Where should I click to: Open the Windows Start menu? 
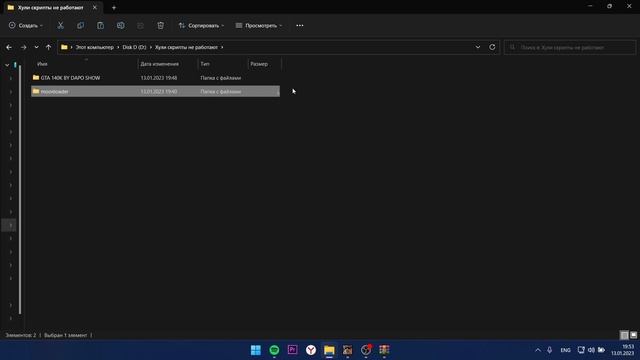click(x=256, y=350)
